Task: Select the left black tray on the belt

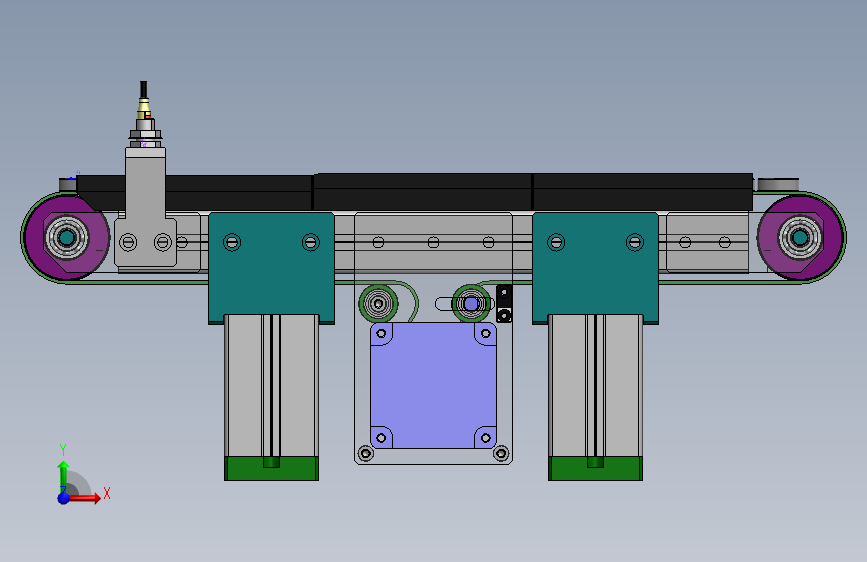Action: click(x=194, y=193)
